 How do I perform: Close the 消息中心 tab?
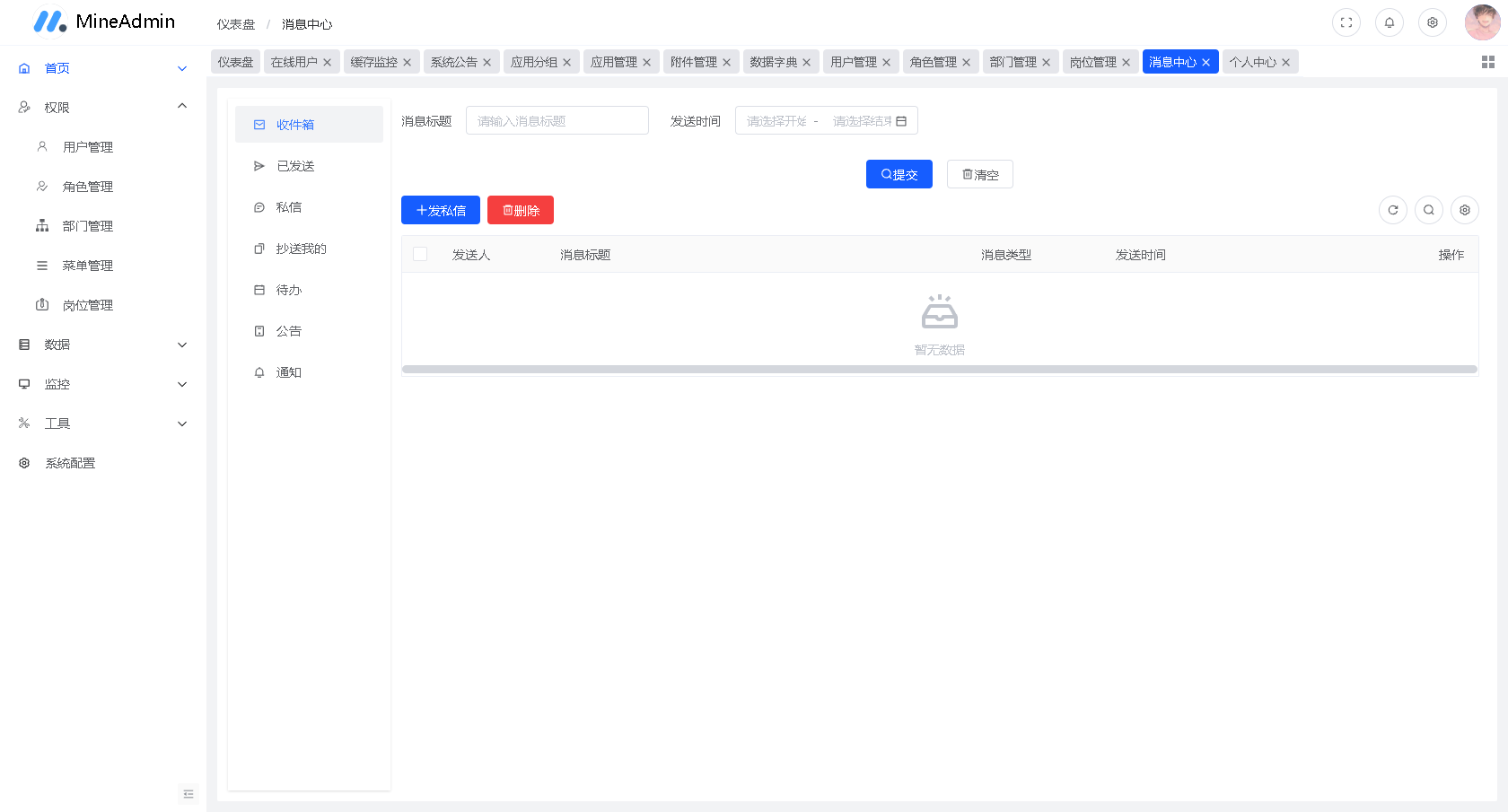pyautogui.click(x=1206, y=62)
